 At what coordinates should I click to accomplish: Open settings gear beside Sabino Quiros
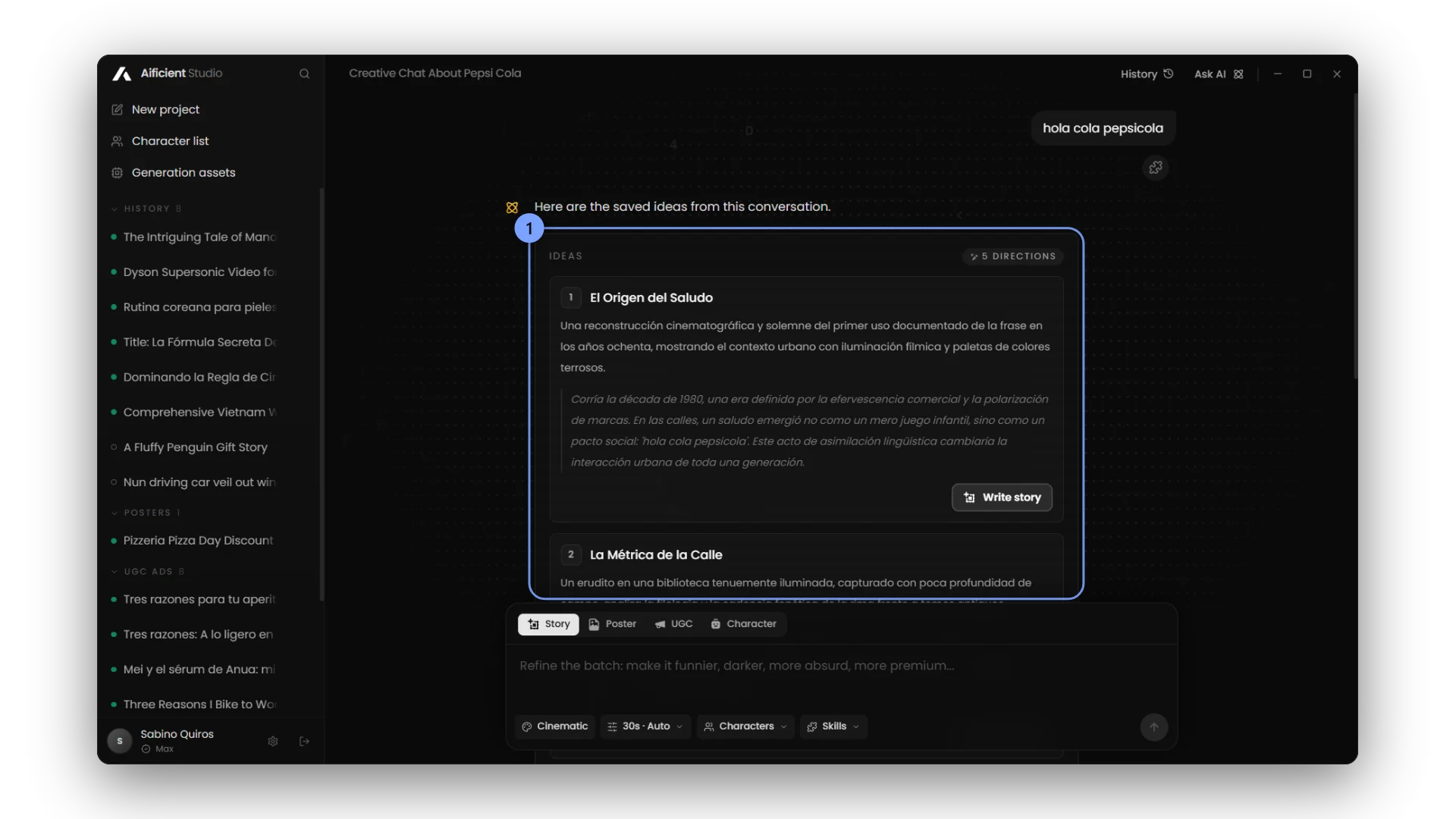[x=273, y=742]
